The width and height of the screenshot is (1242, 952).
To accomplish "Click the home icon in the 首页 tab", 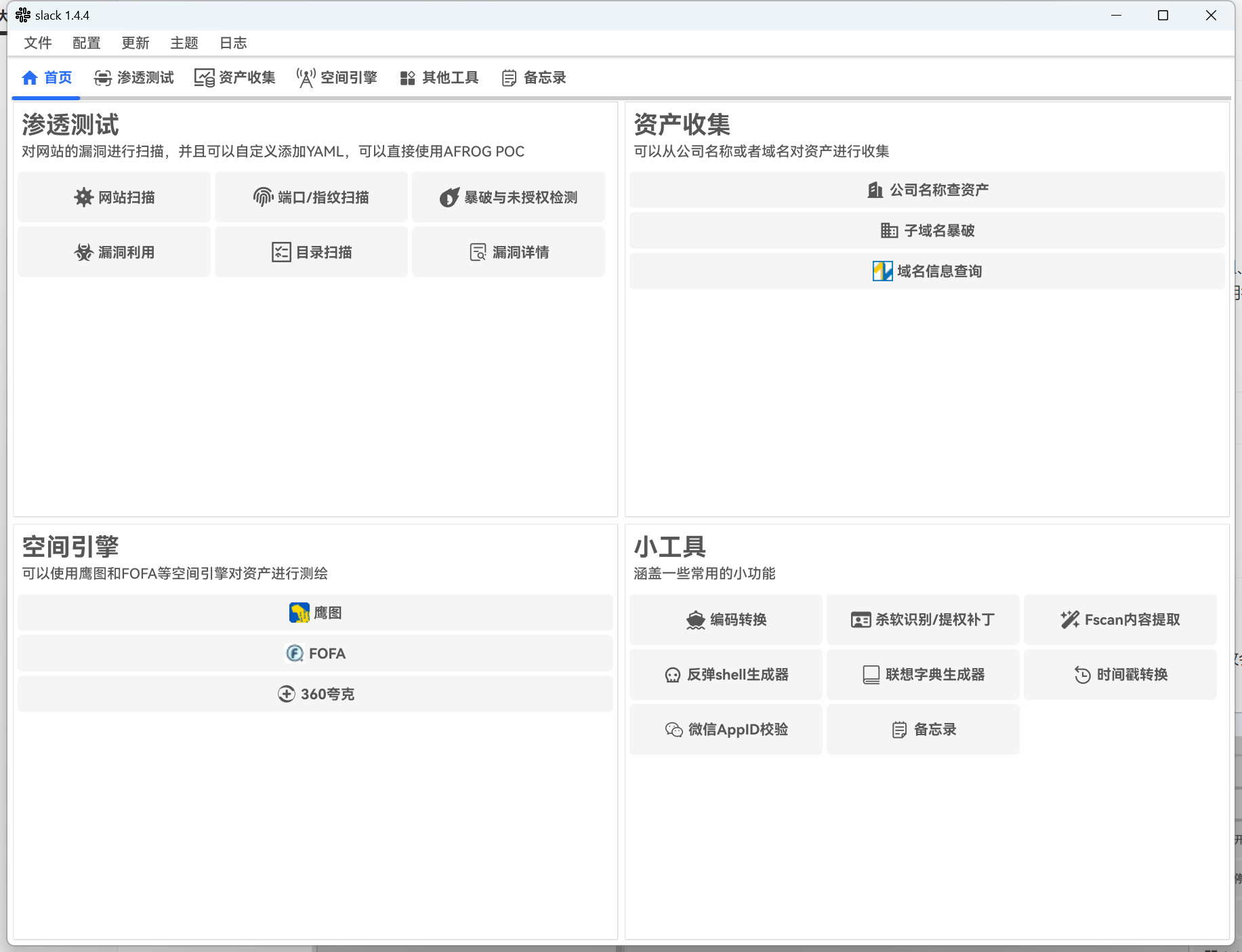I will (x=30, y=78).
